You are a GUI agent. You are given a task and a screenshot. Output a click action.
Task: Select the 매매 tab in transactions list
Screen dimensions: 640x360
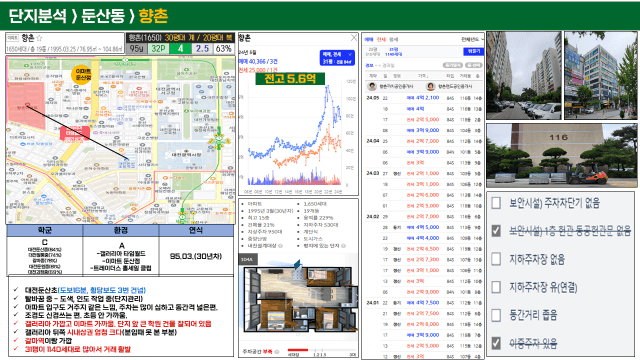click(369, 40)
